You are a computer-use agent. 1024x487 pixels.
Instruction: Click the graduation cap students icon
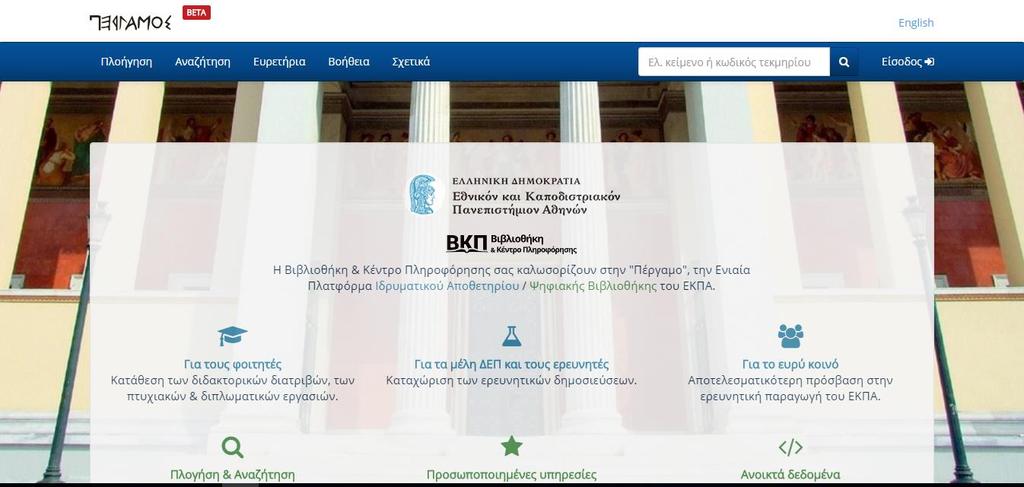232,336
